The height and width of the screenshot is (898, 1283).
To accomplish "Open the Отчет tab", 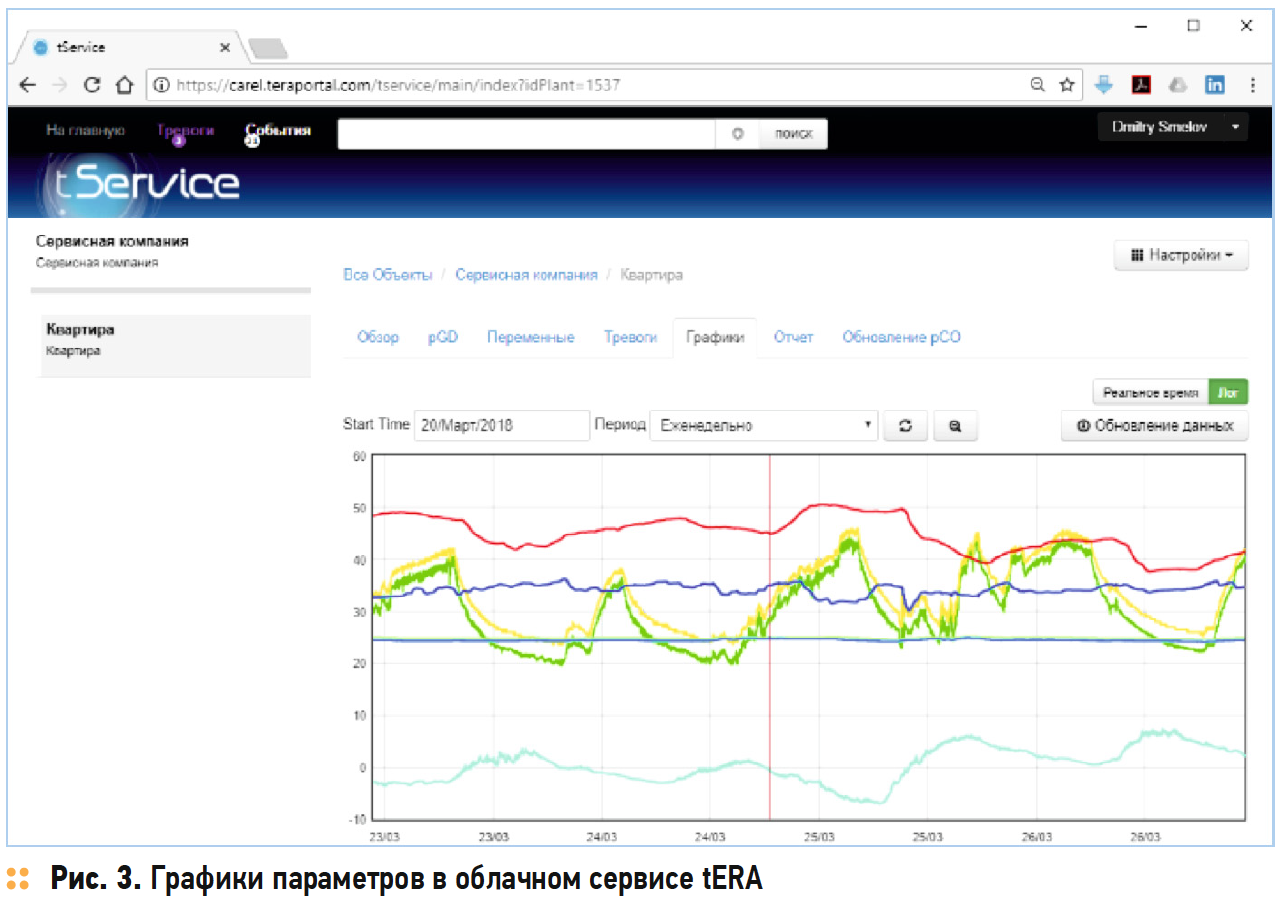I will 793,338.
